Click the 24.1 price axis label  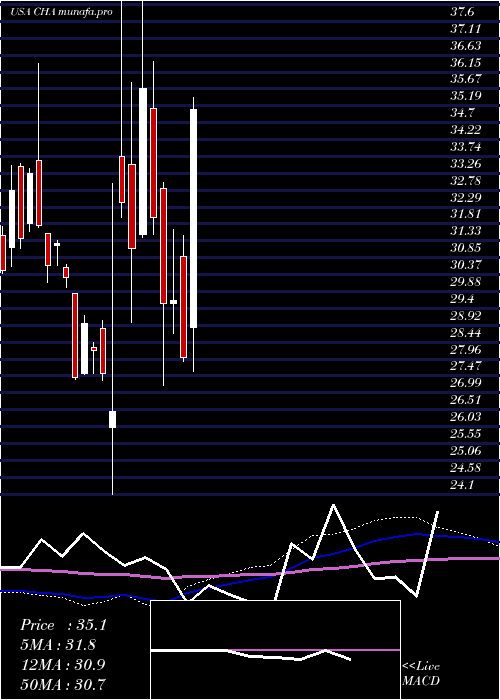463,485
